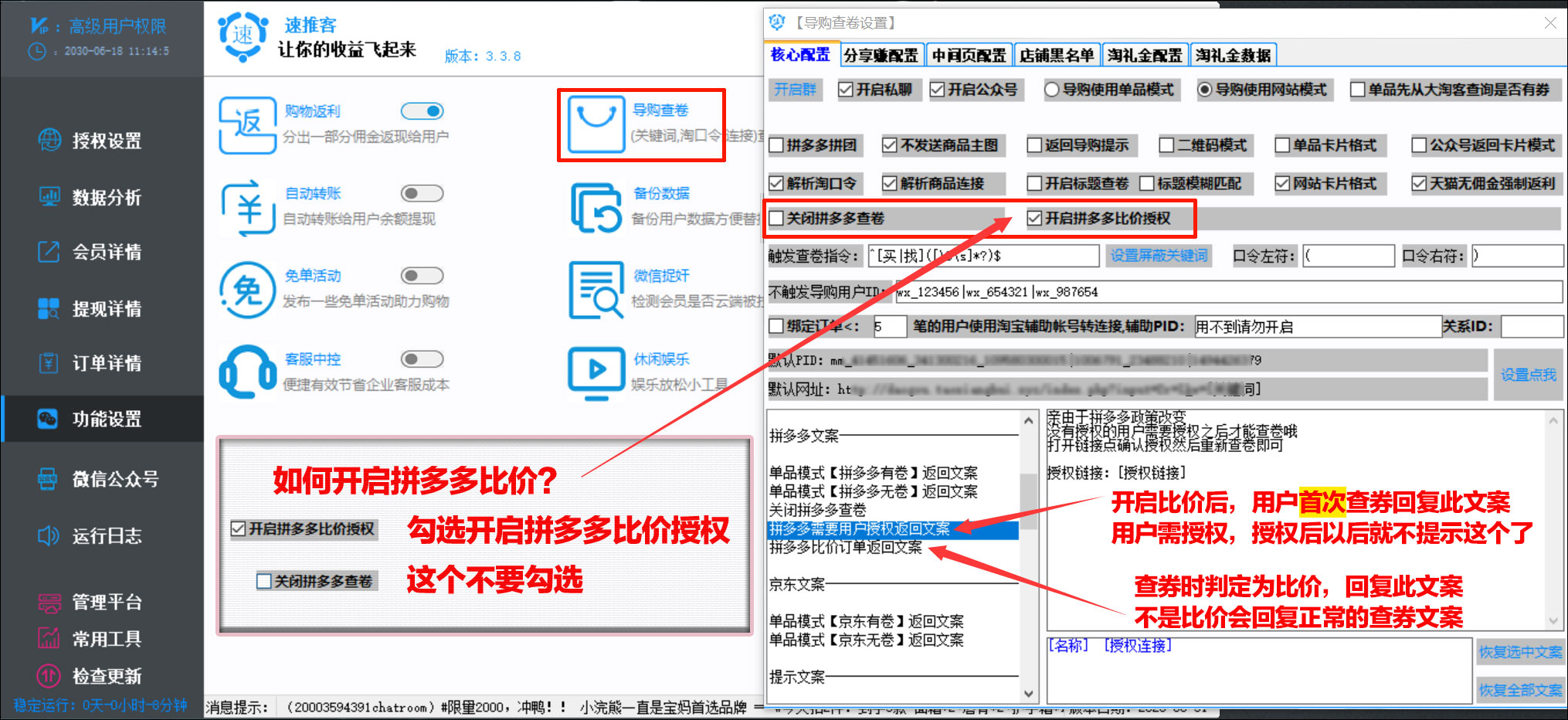
Task: Click the 自动转账 yen icon
Action: pyautogui.click(x=247, y=207)
